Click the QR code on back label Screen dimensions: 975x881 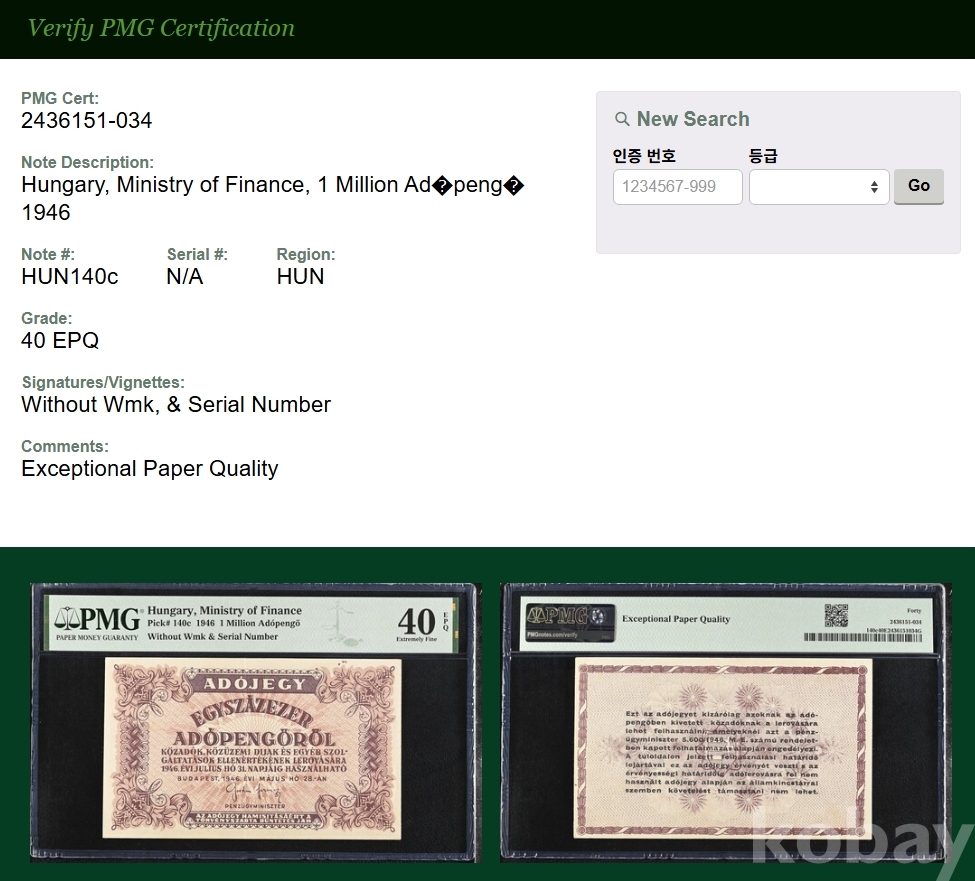[x=836, y=615]
